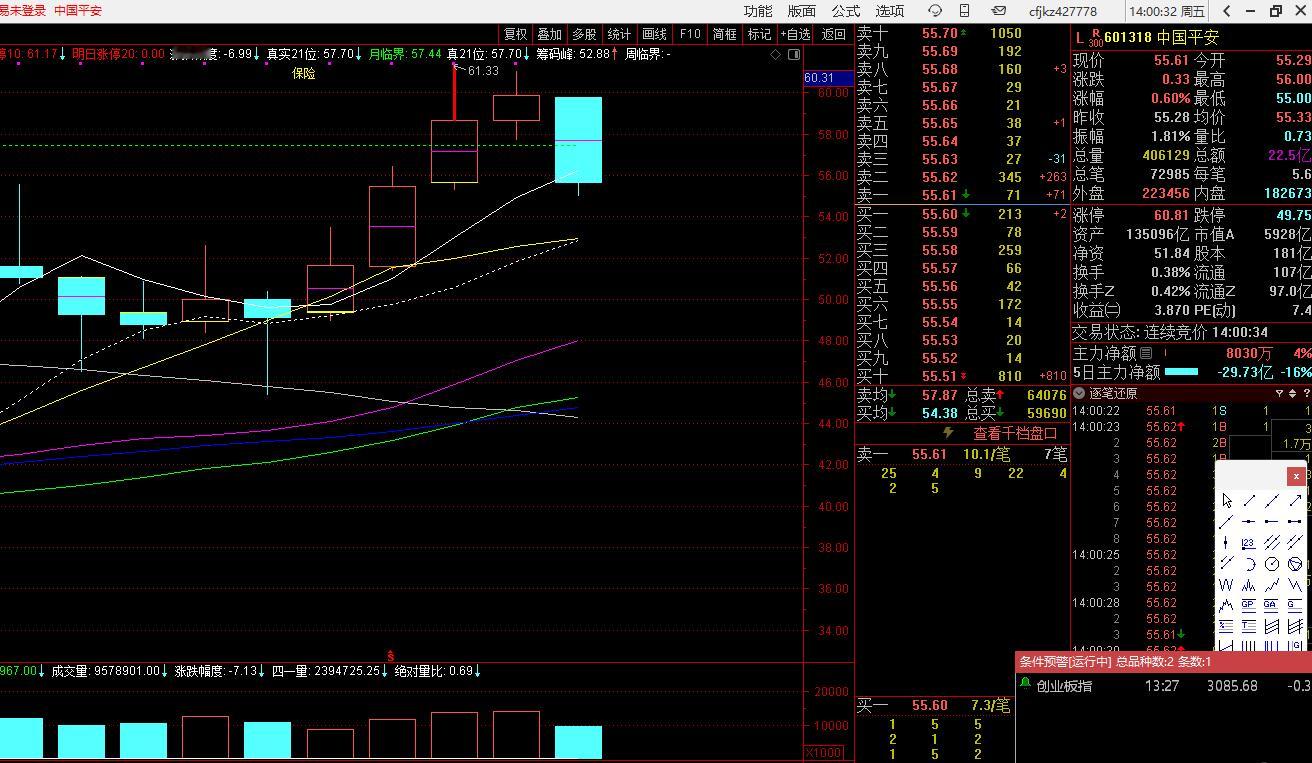The image size is (1312, 763).
Task: Toggle 标记 marker option
Action: (759, 34)
